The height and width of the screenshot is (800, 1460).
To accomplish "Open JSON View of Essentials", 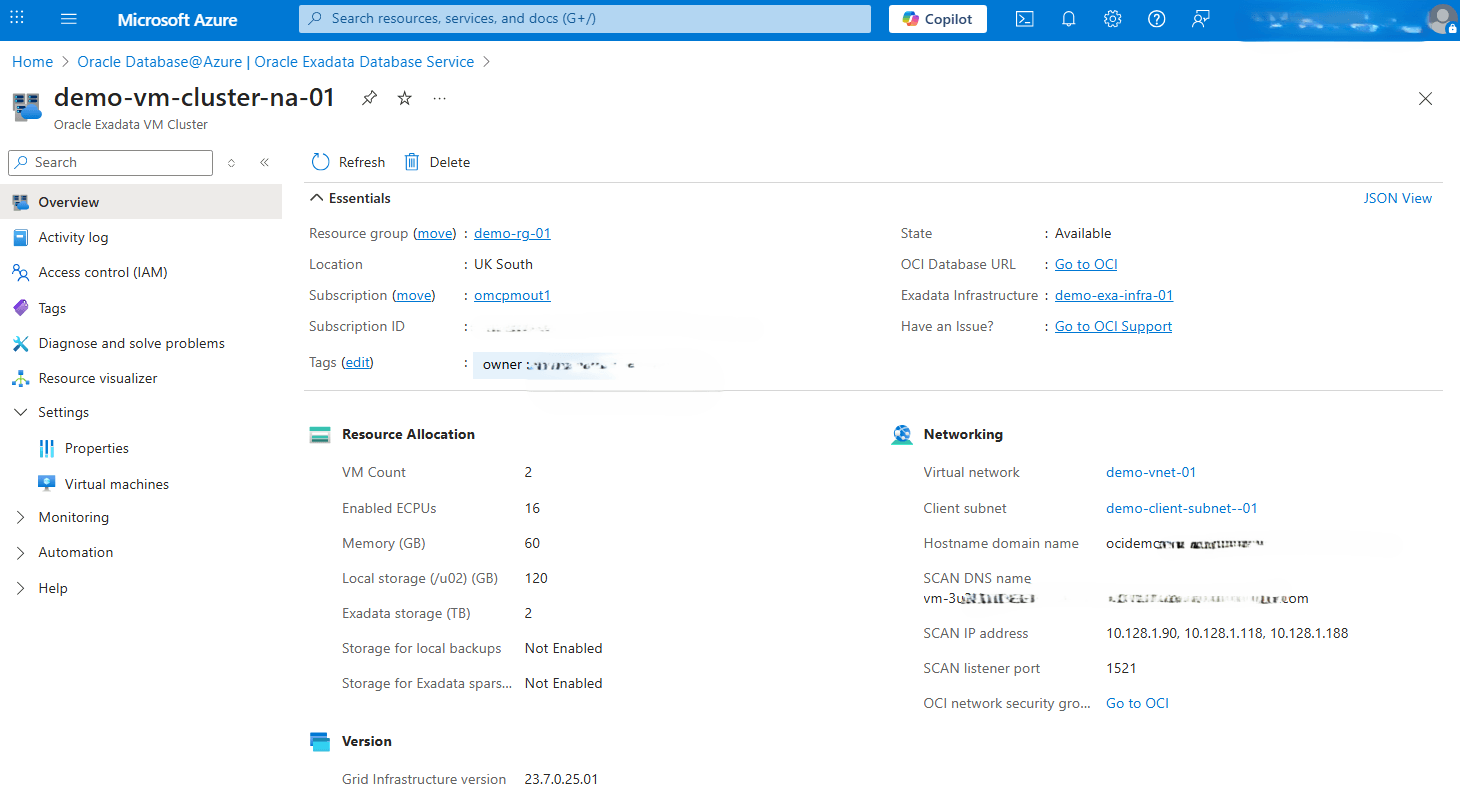I will tap(1397, 198).
